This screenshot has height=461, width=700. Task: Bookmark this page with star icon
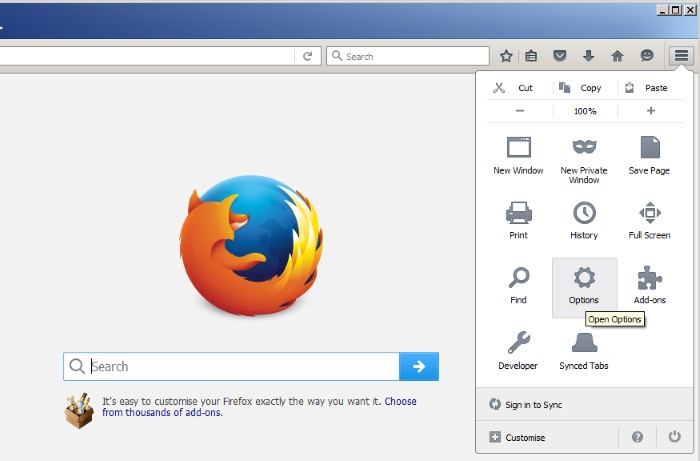pos(506,56)
